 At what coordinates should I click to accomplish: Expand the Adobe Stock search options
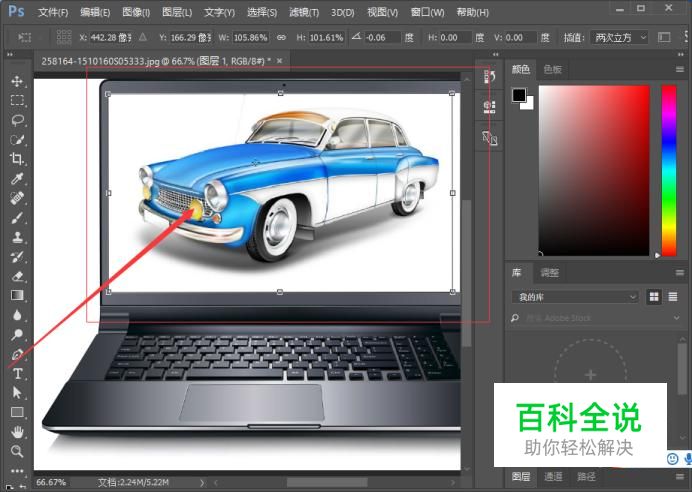coord(676,318)
